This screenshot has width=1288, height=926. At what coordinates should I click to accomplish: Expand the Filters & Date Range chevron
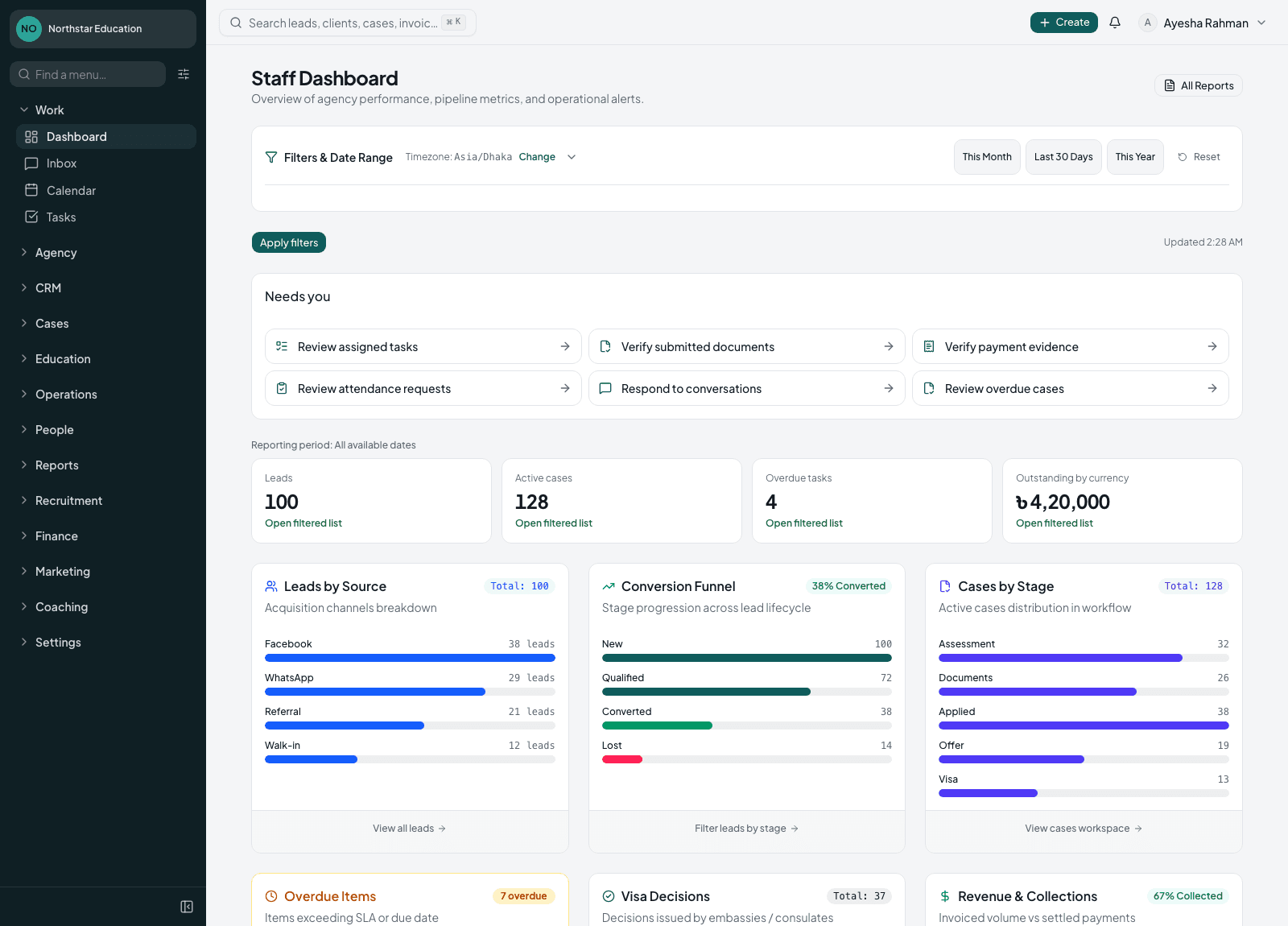coord(572,157)
